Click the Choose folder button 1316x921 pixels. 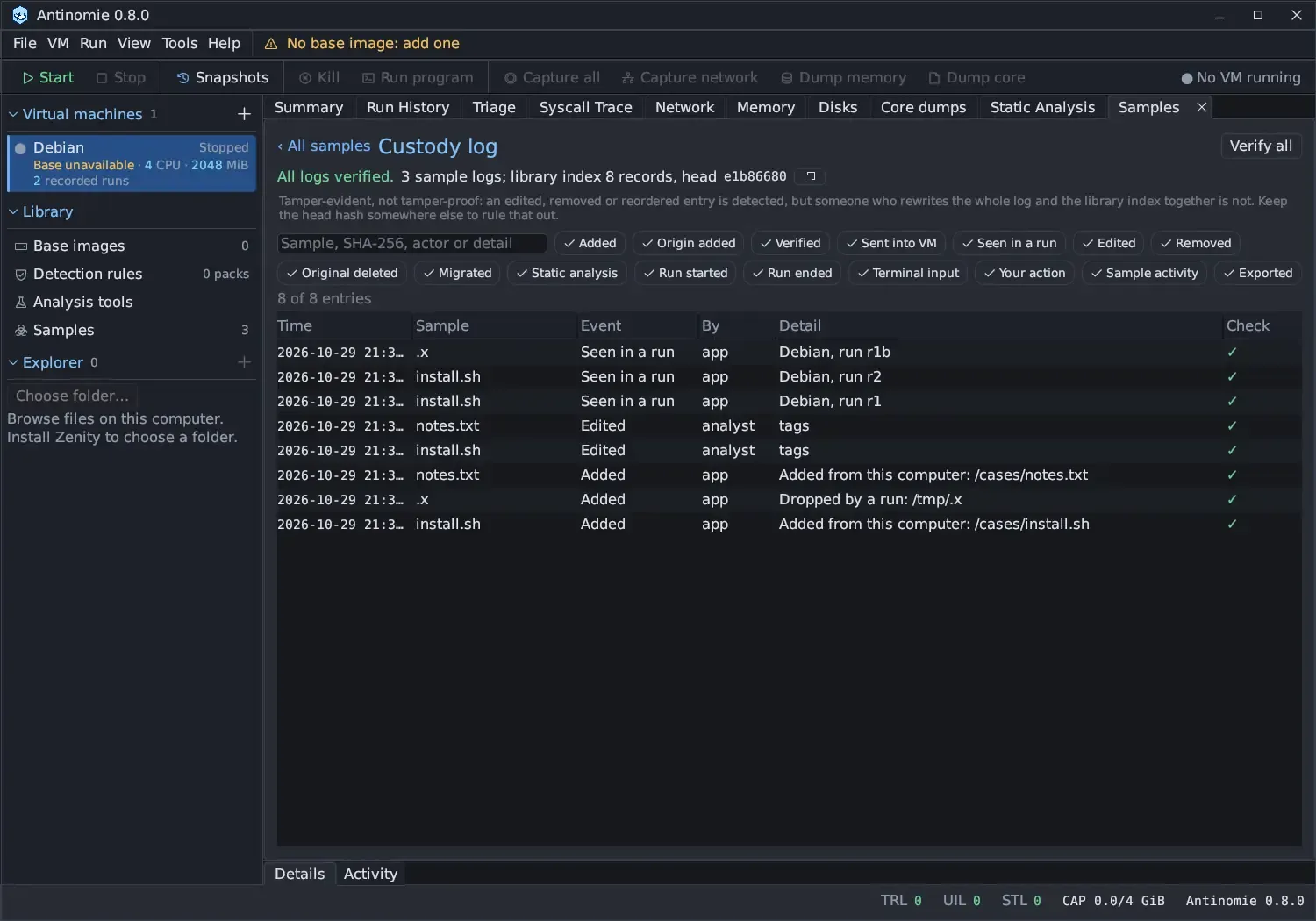72,396
